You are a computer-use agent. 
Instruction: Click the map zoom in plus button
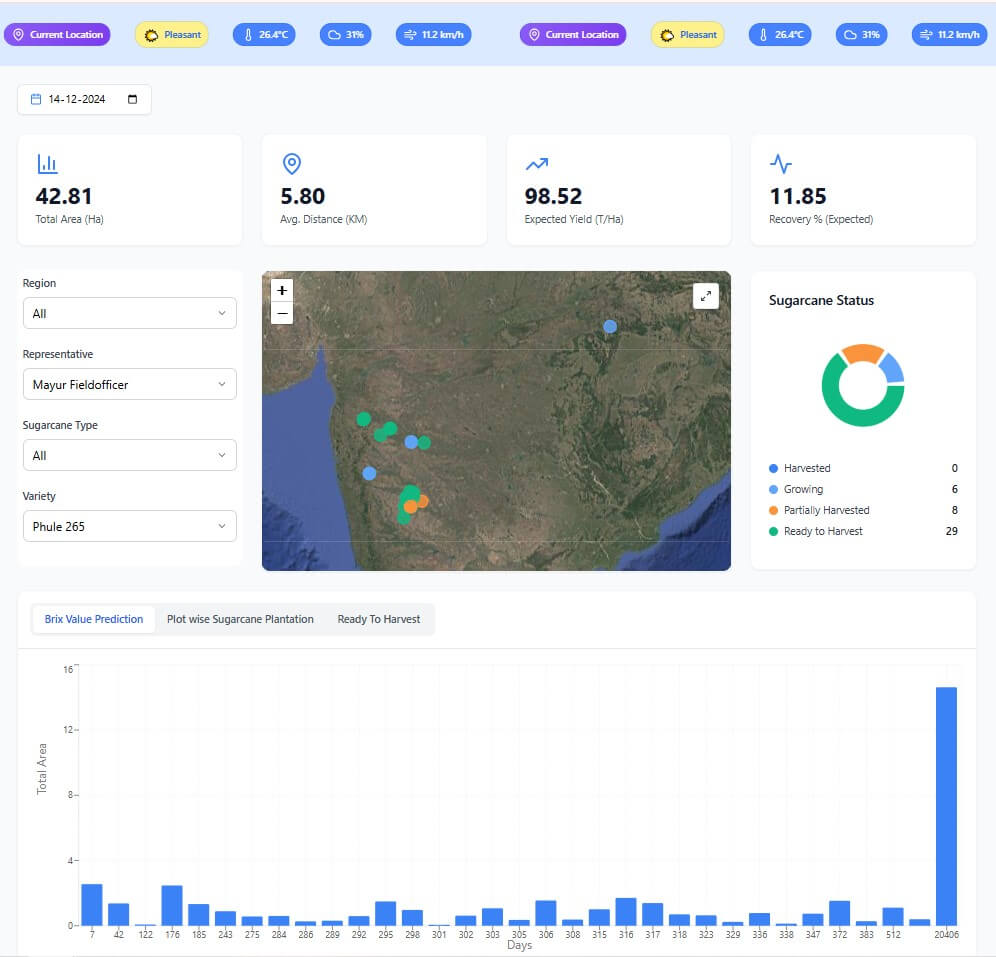click(x=282, y=290)
